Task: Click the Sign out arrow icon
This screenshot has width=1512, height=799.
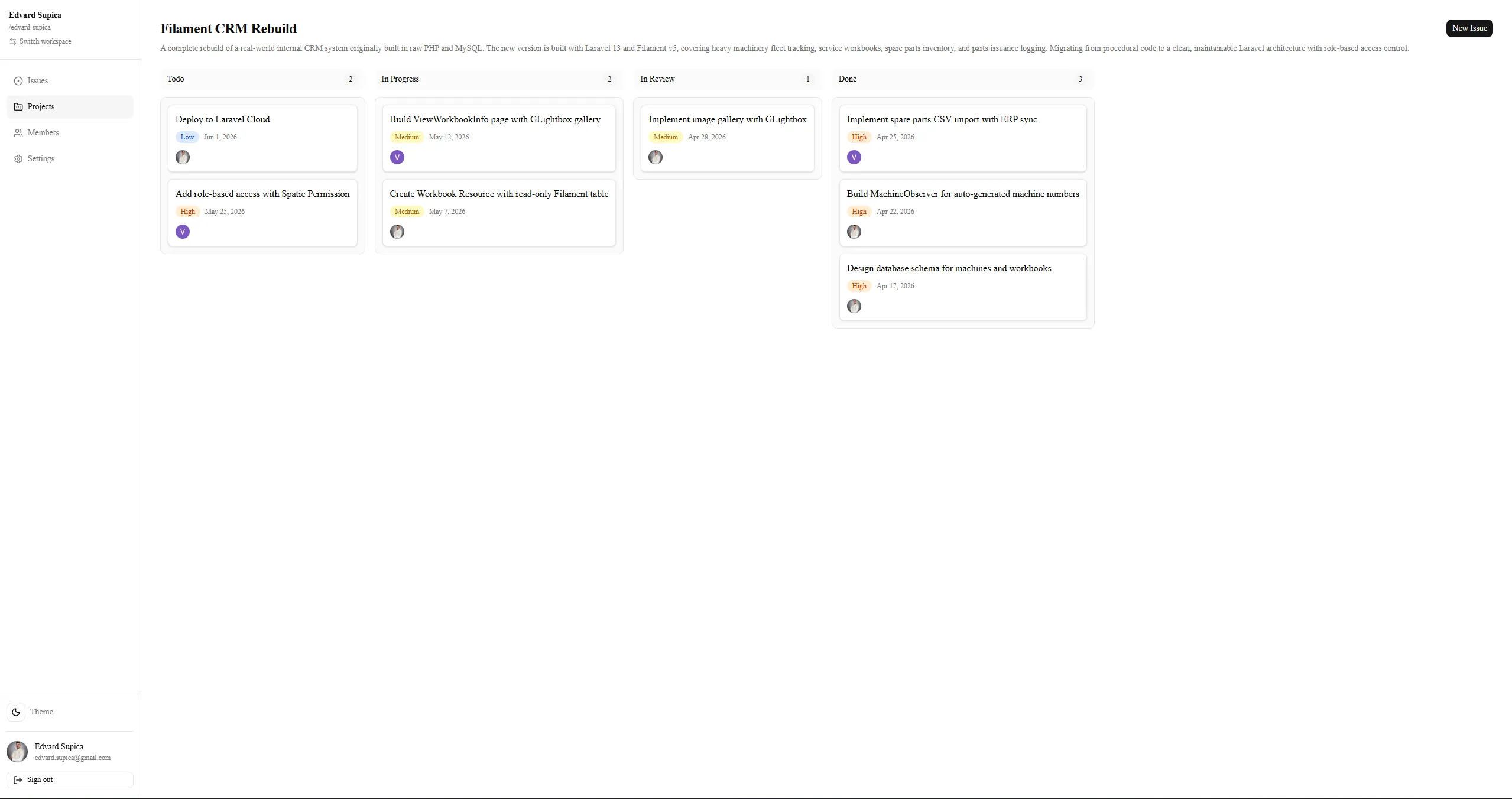Action: 18,780
